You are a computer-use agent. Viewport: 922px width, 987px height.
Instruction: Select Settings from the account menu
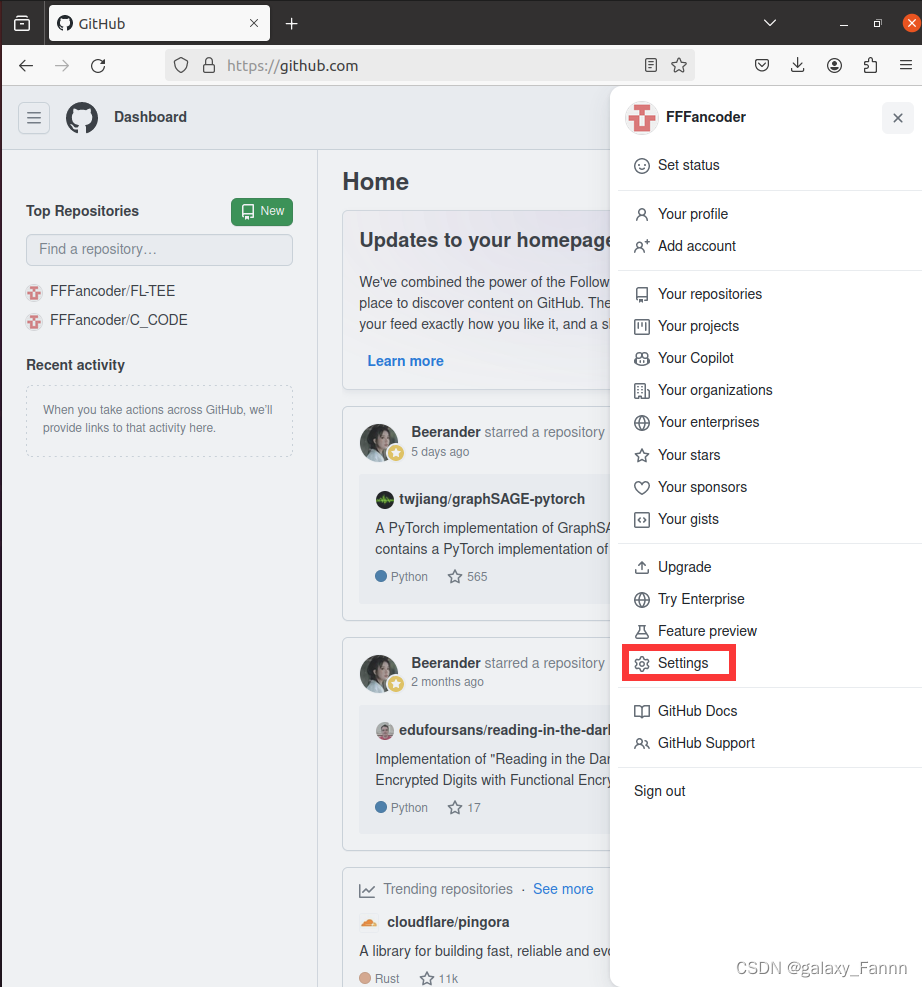679,662
